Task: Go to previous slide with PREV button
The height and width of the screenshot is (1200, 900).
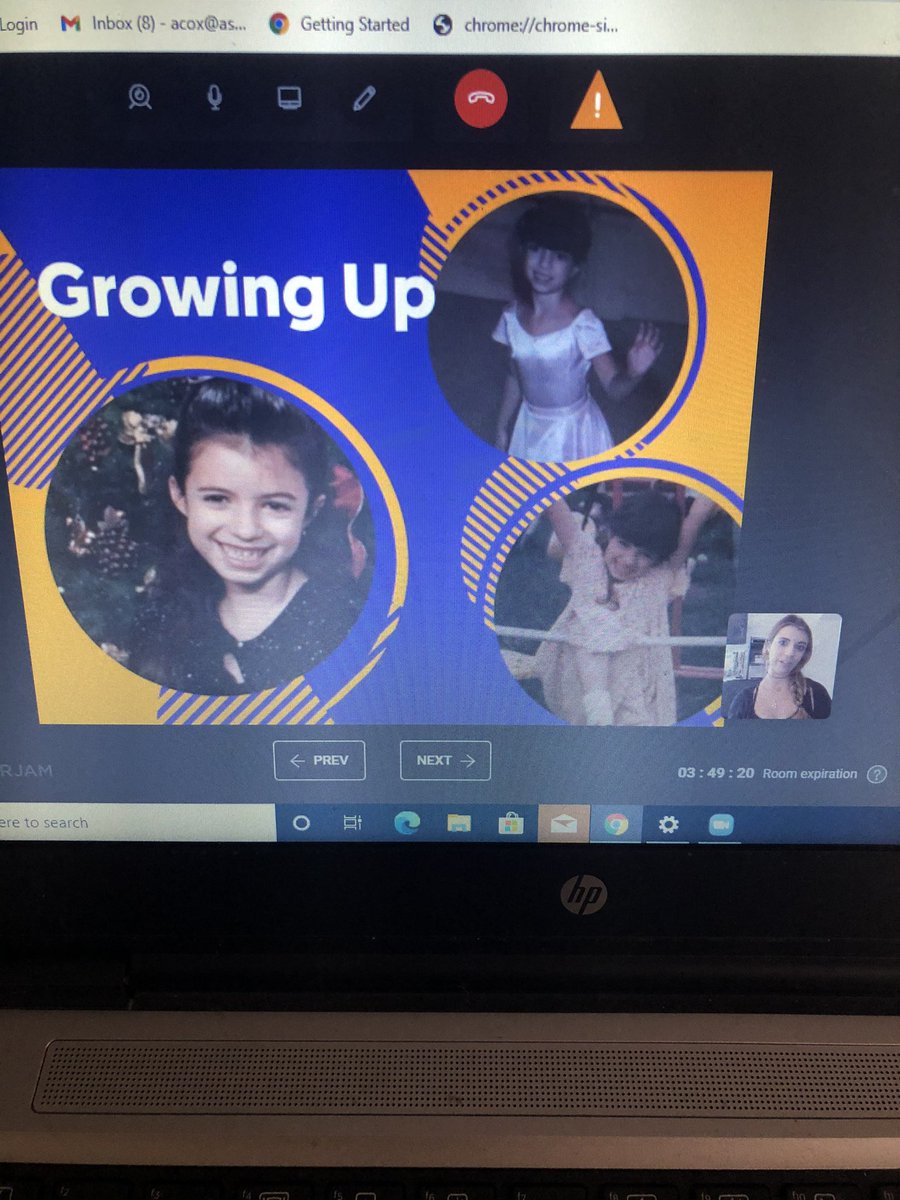Action: click(319, 760)
